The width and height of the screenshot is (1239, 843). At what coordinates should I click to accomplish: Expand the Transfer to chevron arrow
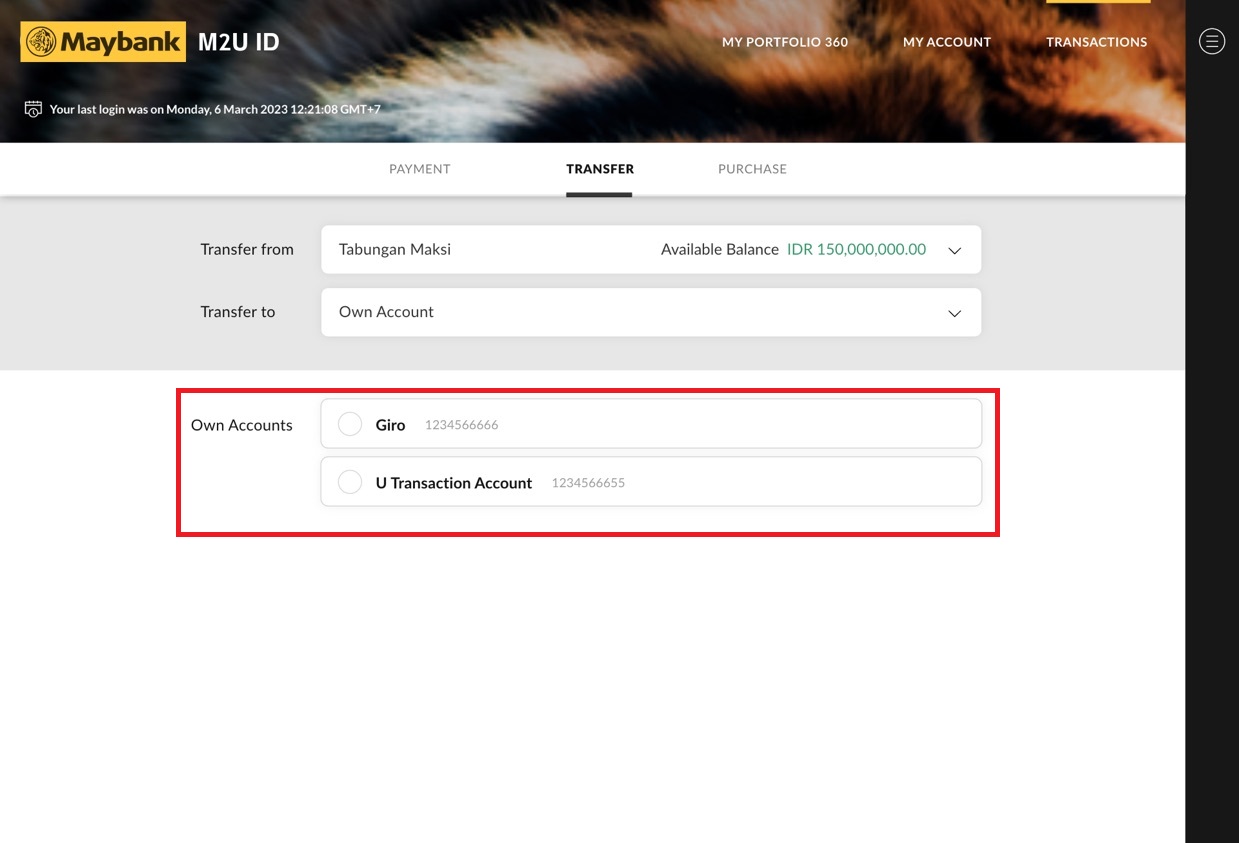(954, 313)
